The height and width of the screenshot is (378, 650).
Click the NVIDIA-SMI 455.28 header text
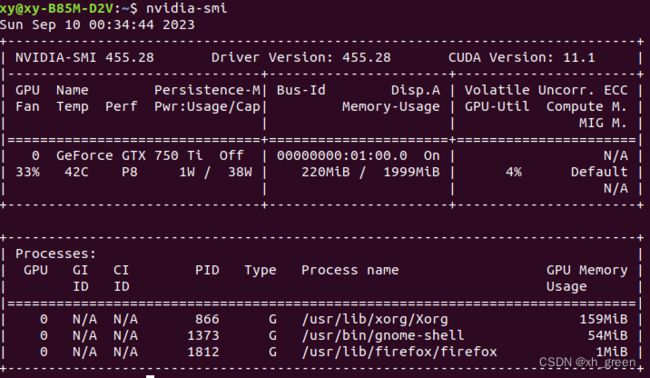tap(85, 57)
